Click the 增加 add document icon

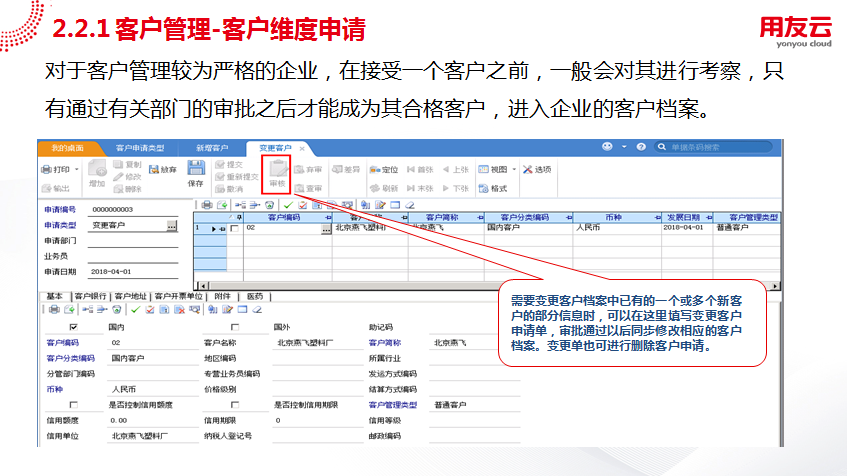97,169
